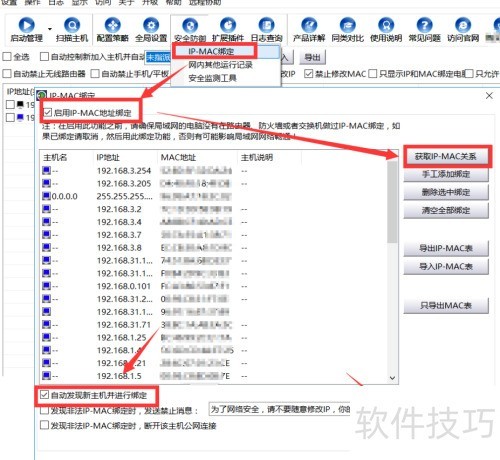Viewport: 500px width, 460px height.
Task: Open 全局设置 global settings icon
Action: (x=151, y=25)
